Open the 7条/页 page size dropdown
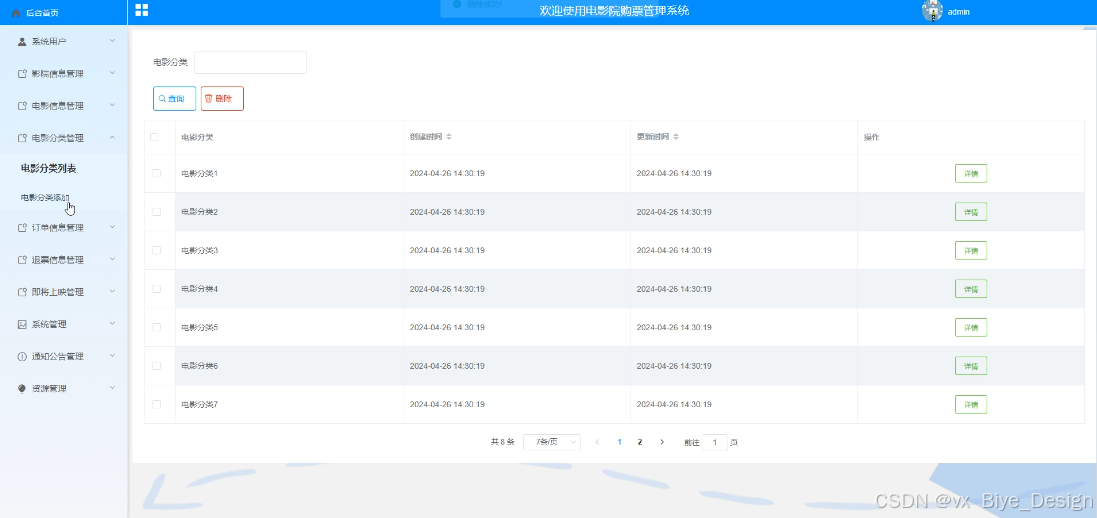 point(551,442)
